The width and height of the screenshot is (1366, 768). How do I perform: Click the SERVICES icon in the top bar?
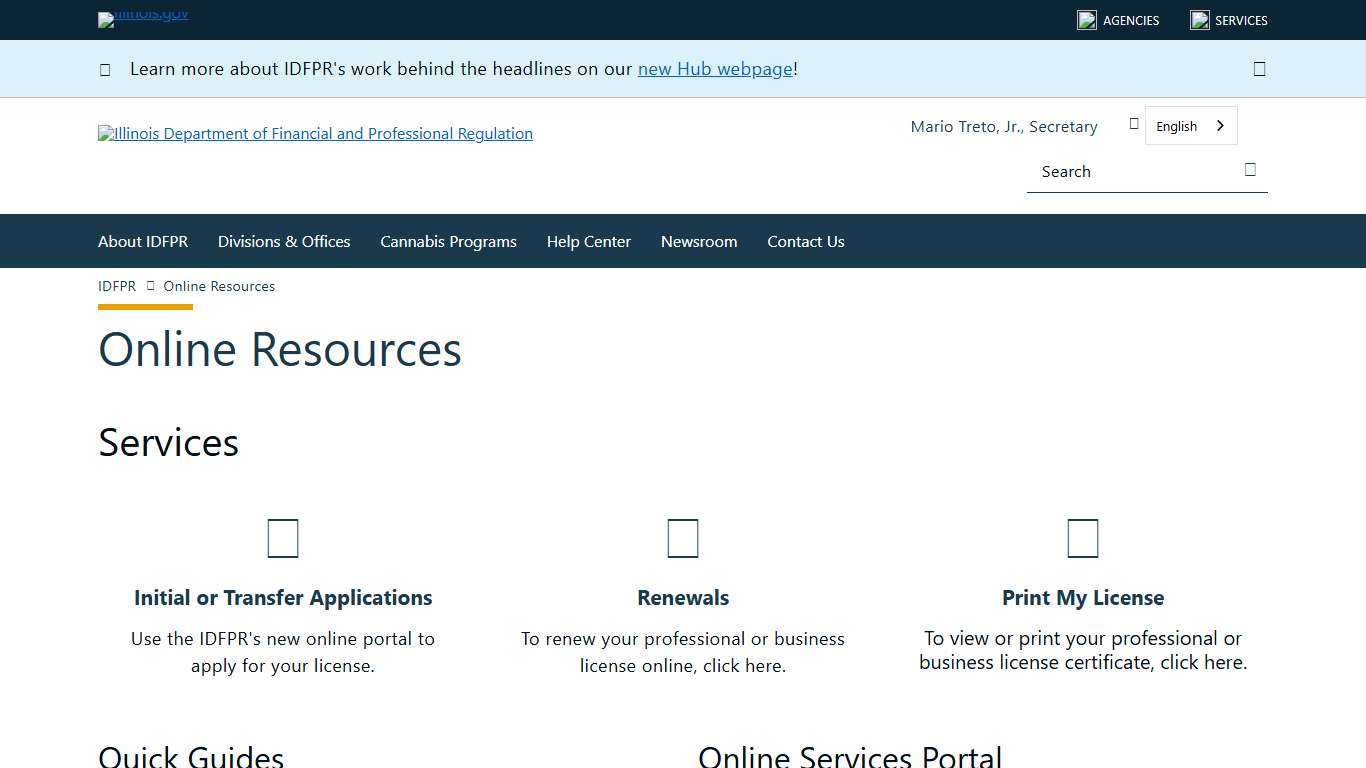(x=1199, y=19)
